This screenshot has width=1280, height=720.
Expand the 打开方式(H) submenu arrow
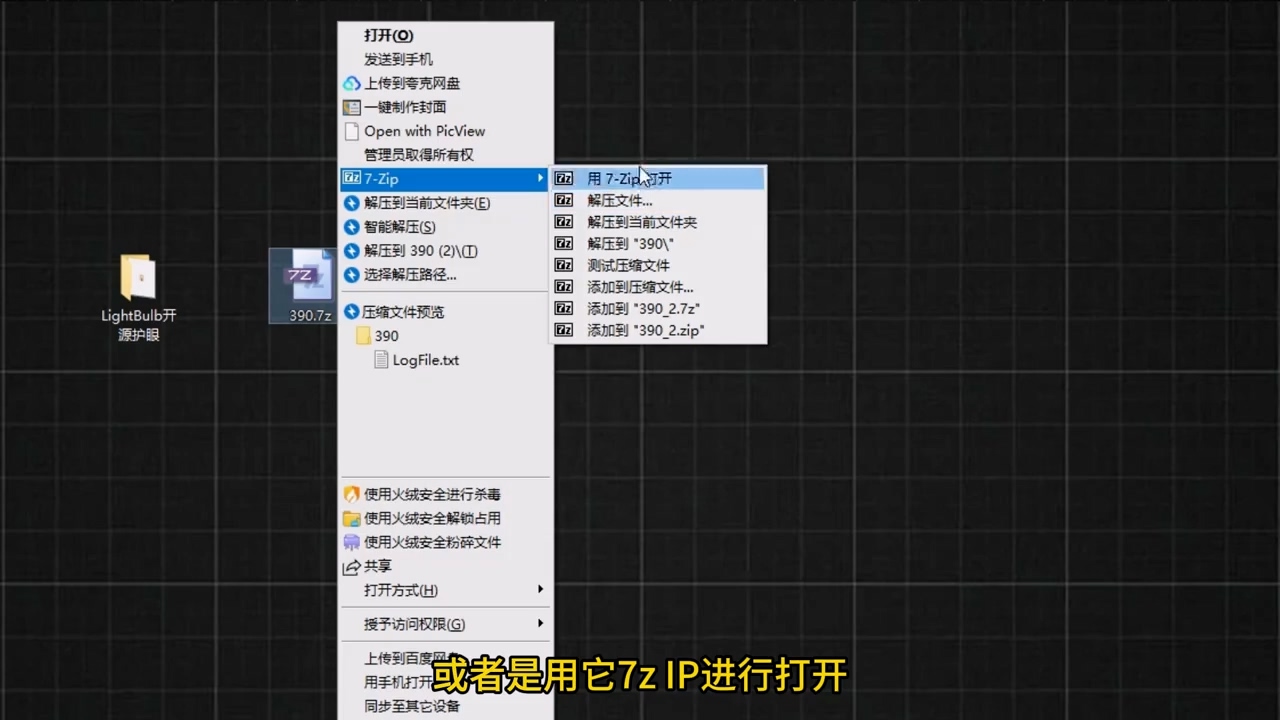pos(541,589)
